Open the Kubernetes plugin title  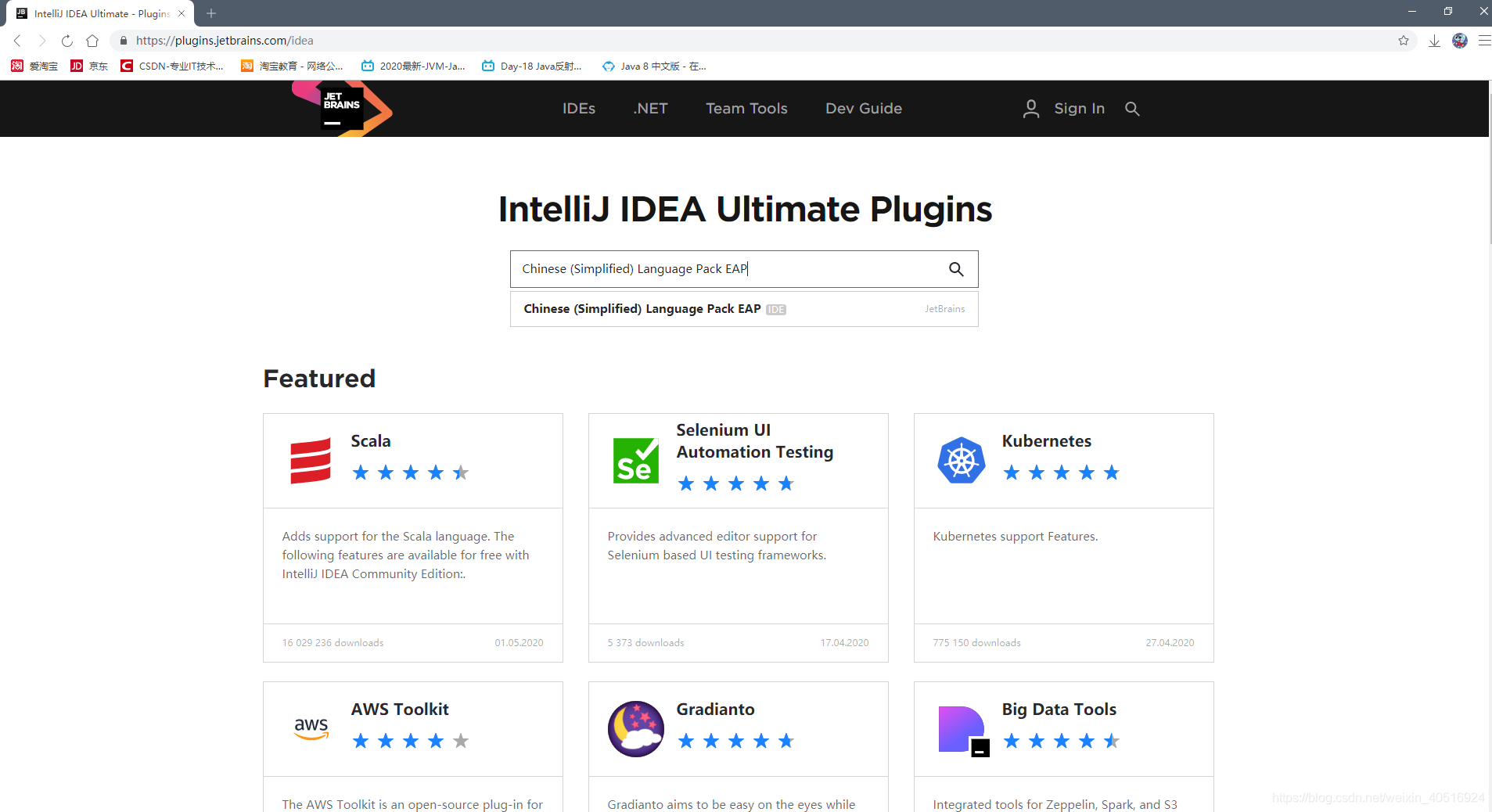(1046, 441)
